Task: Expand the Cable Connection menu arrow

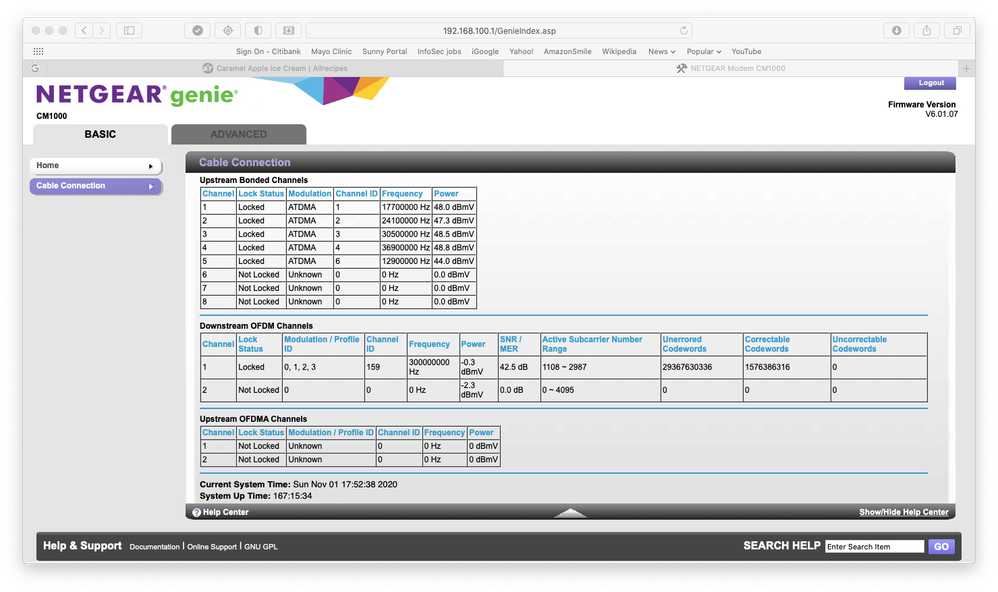Action: tap(151, 187)
